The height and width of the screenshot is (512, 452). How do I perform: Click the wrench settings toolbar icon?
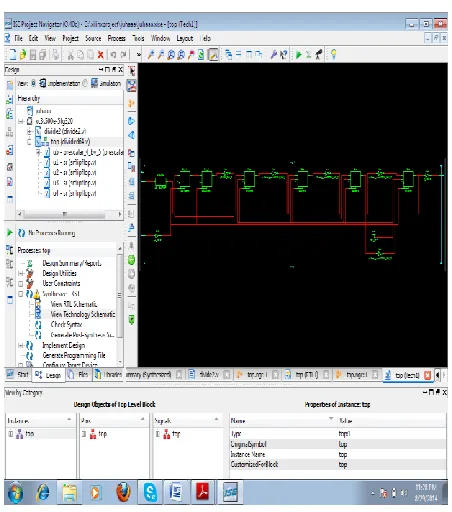pyautogui.click(x=274, y=54)
